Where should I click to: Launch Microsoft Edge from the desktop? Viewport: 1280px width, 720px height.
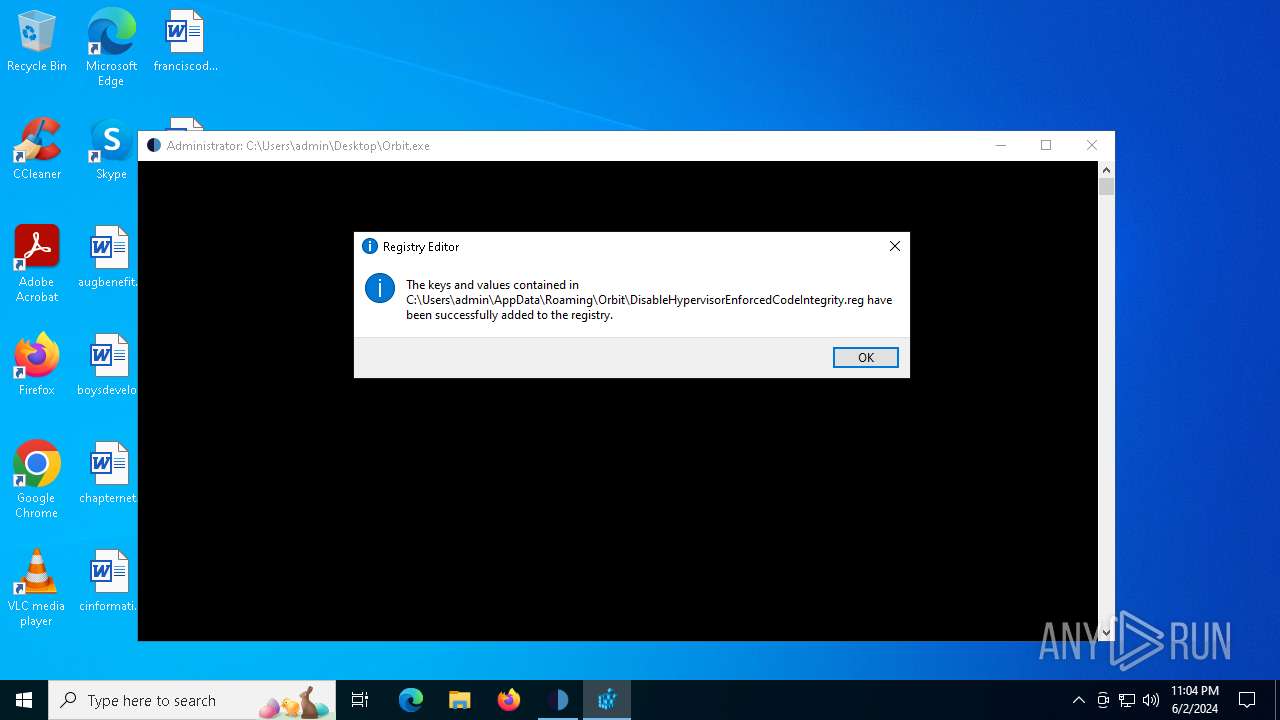[x=111, y=48]
